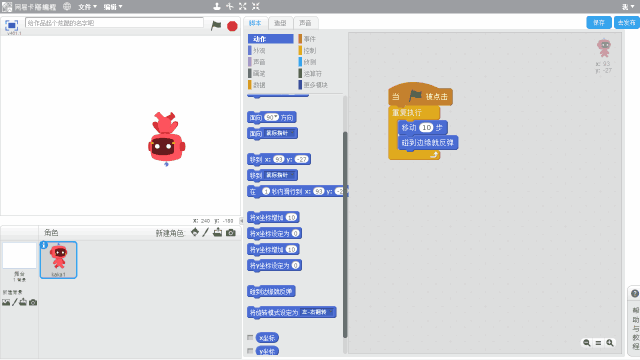The image size is (640, 360).
Task: Zoom in the scripts area
Action: pyautogui.click(x=610, y=343)
